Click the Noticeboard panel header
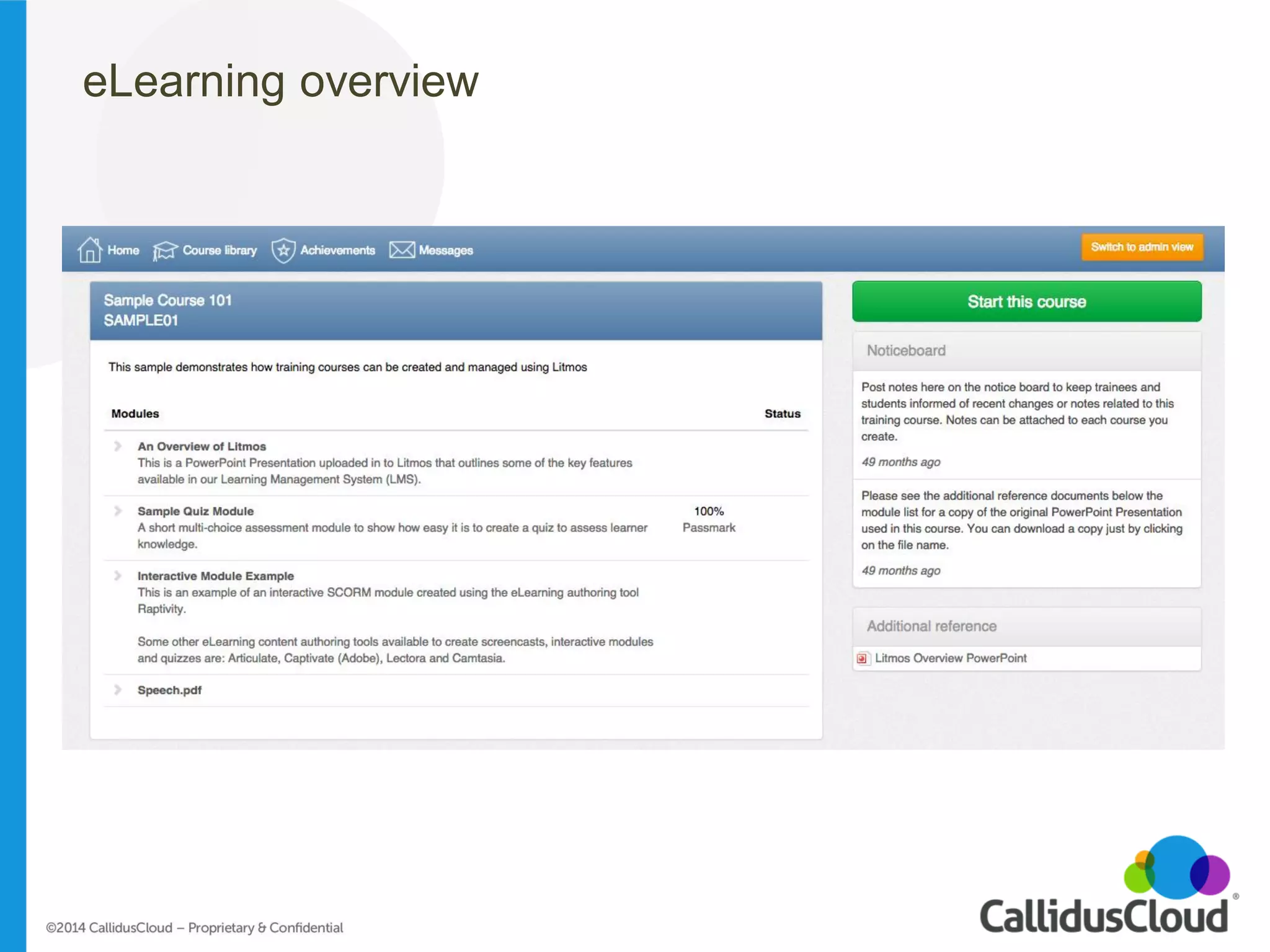Screen dimensions: 1270x952 1027,351
